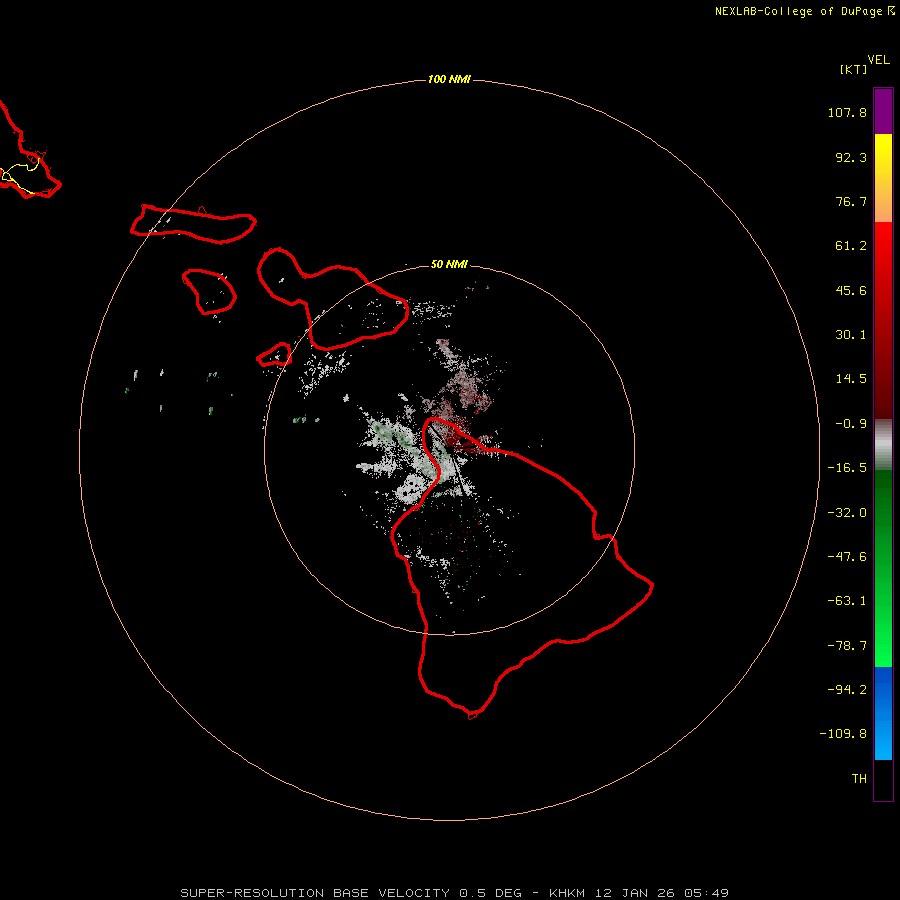Click the -94.2 velocity scale value
Screen dimensions: 900x900
coord(847,689)
